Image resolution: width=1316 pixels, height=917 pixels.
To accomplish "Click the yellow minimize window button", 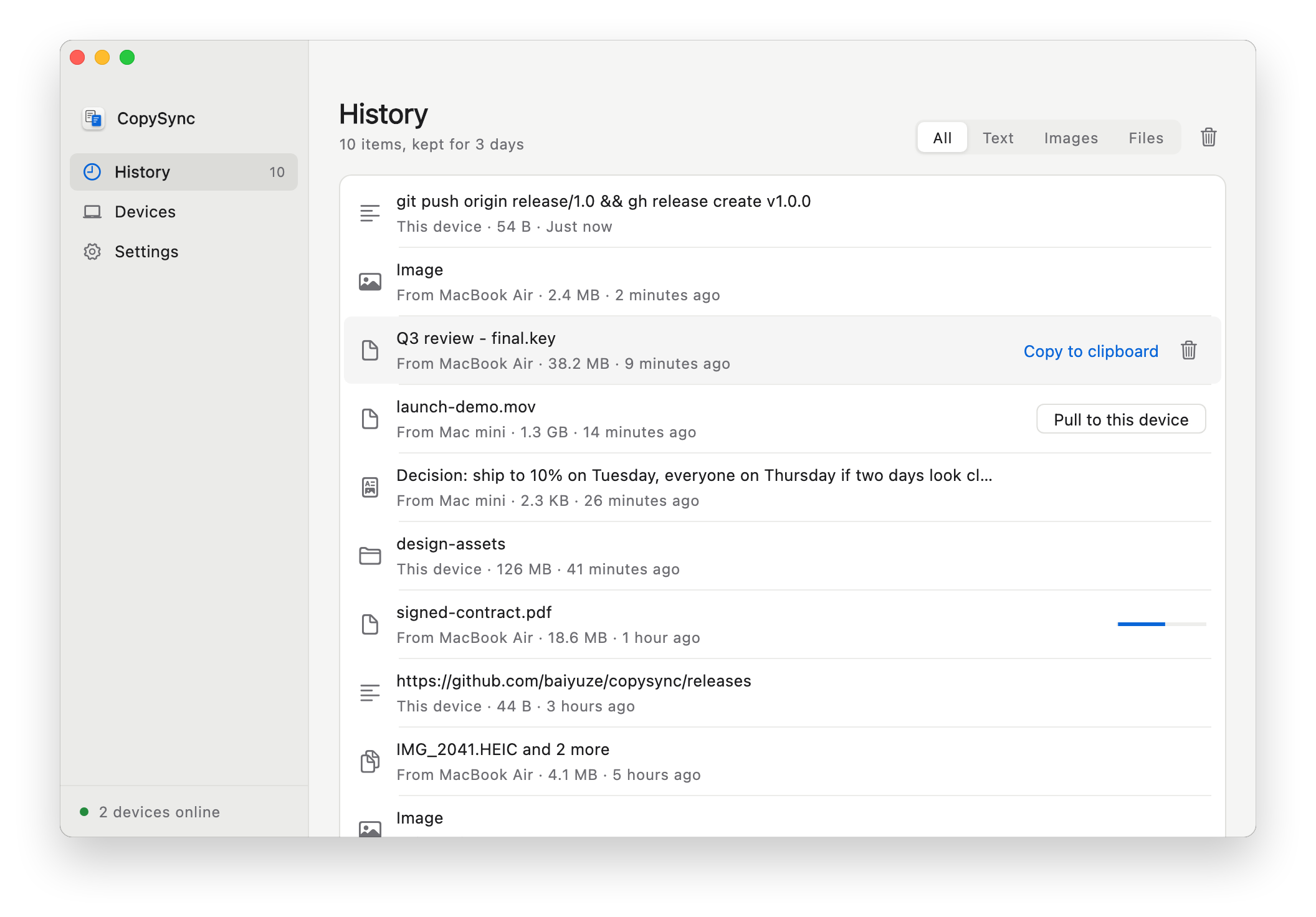I will 102,57.
